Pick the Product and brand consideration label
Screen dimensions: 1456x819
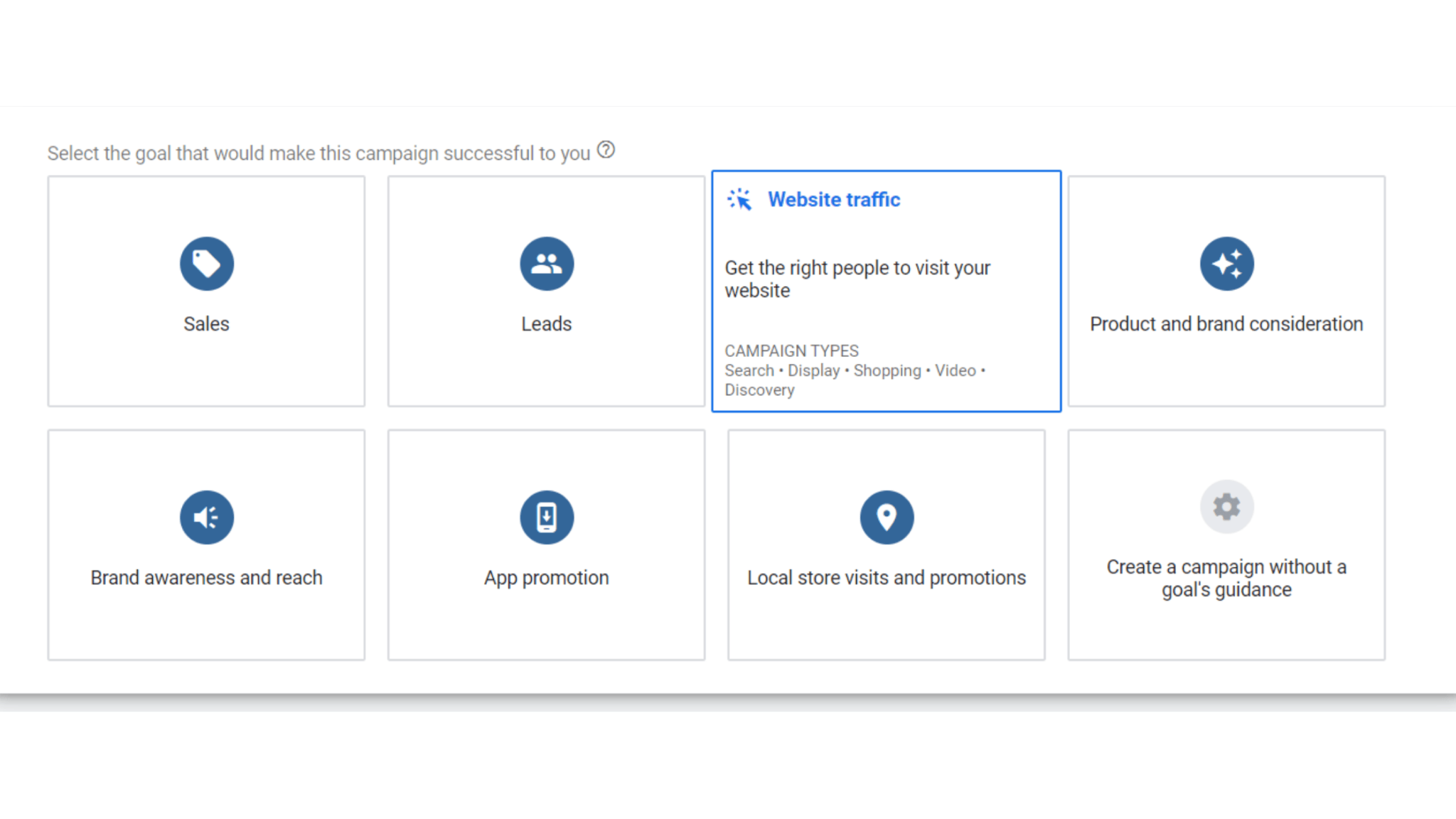click(1226, 324)
